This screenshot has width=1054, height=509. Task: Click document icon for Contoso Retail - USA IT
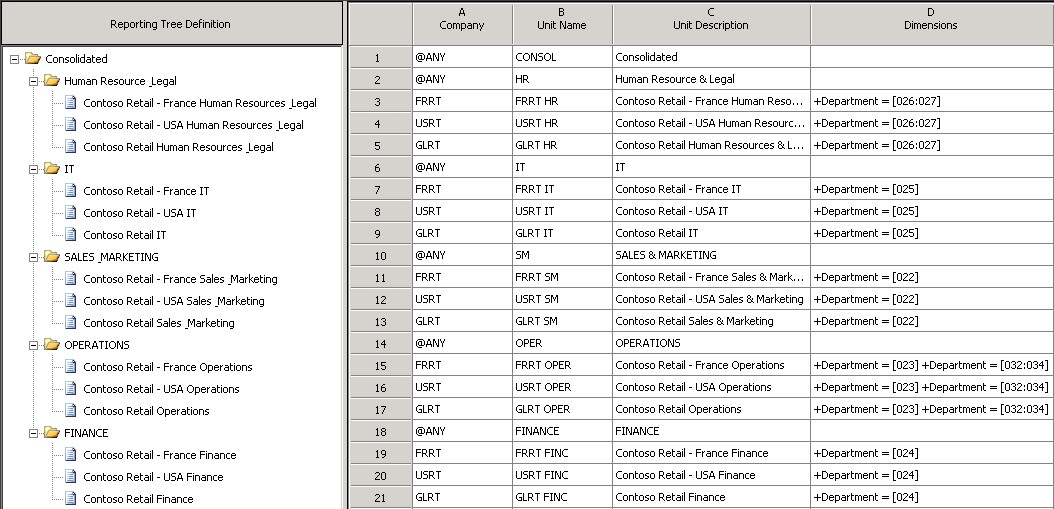tap(71, 212)
